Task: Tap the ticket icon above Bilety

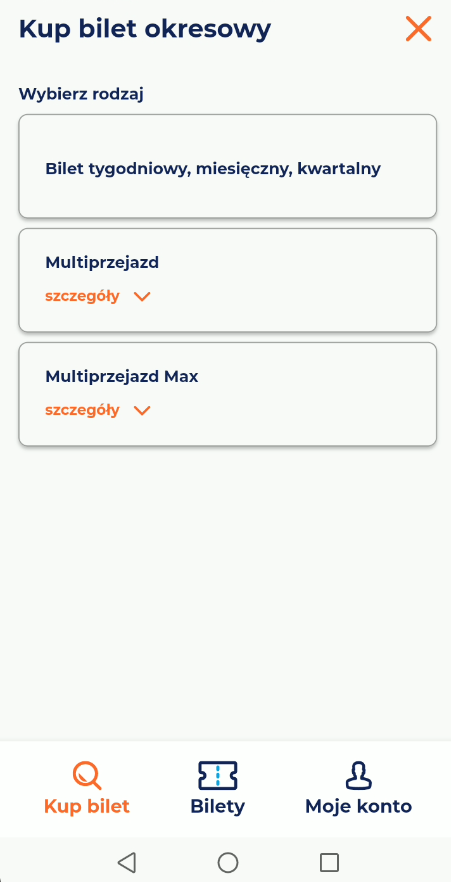Action: tap(218, 776)
